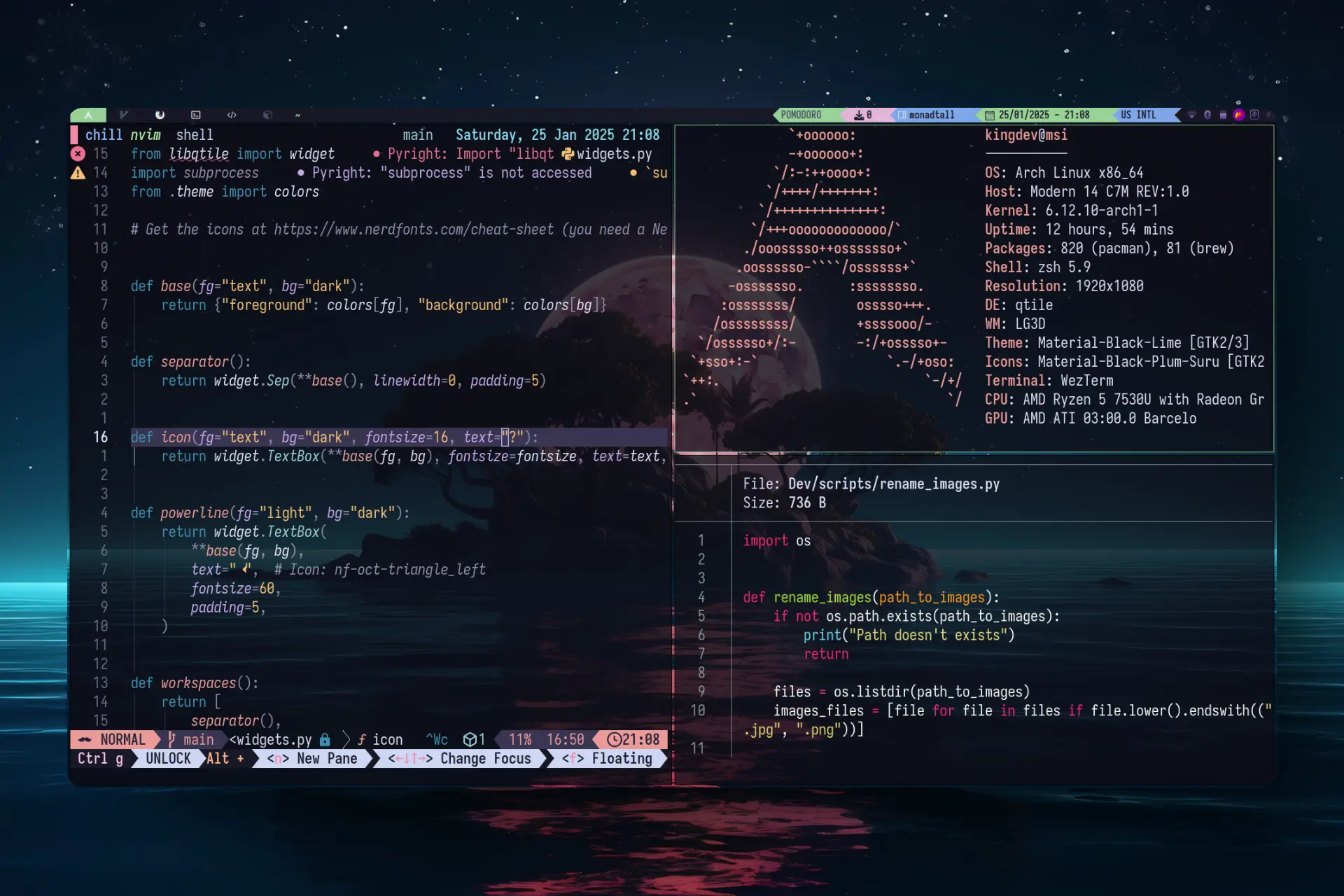1344x896 pixels.
Task: Open the Firefox workspace icon on top bar
Action: coord(160,115)
